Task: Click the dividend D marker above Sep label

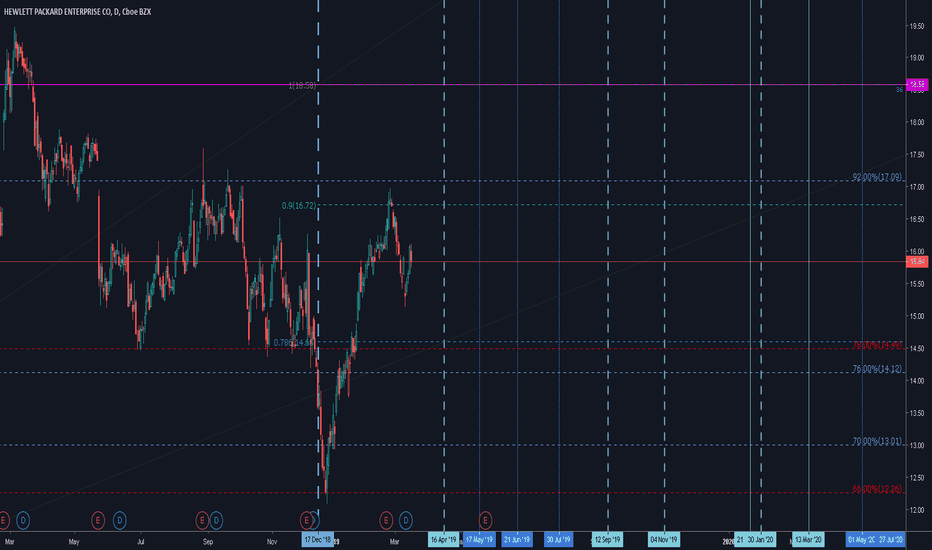Action: pos(216,521)
